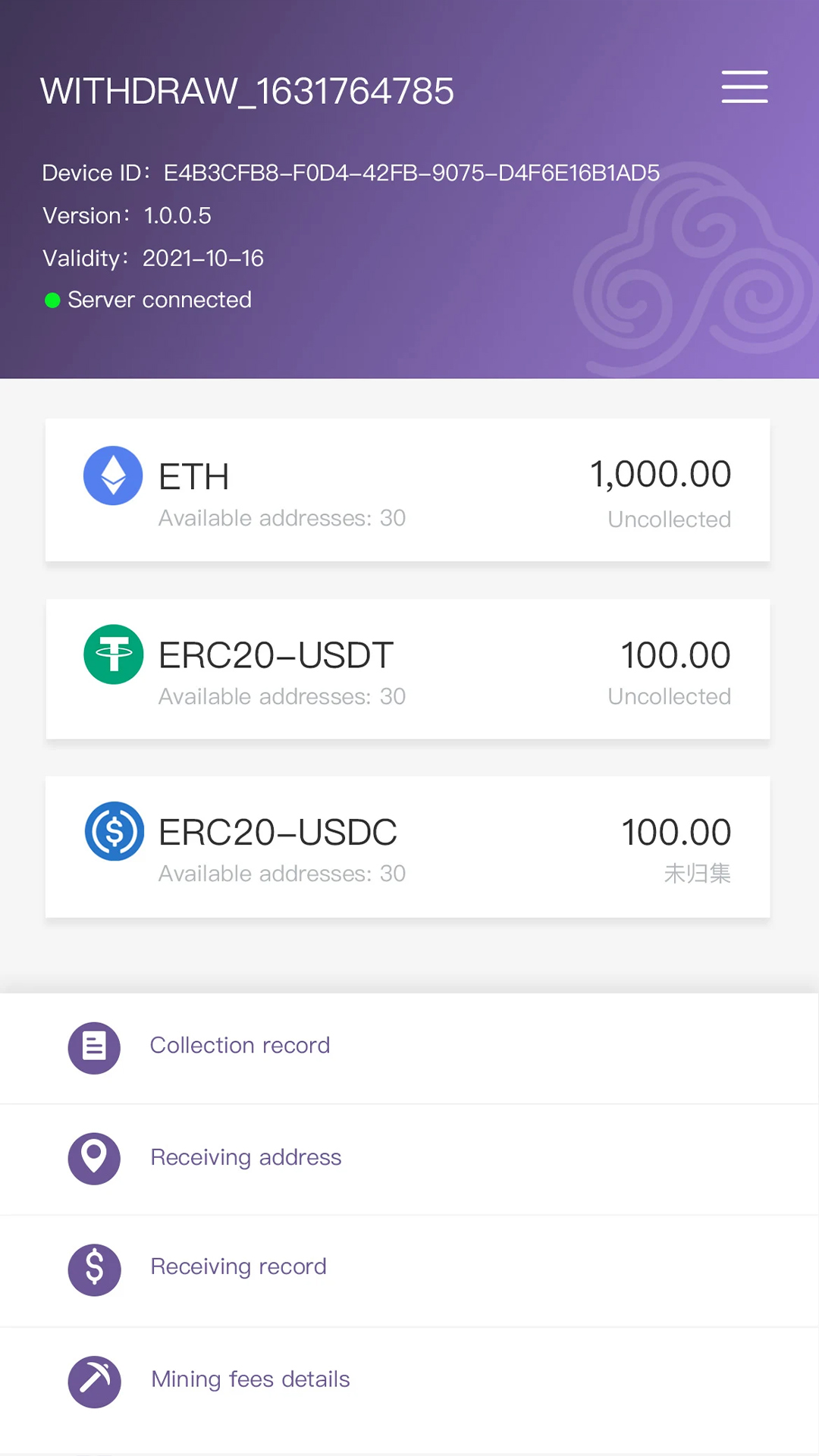Open the ERC20-USDT label

(275, 655)
